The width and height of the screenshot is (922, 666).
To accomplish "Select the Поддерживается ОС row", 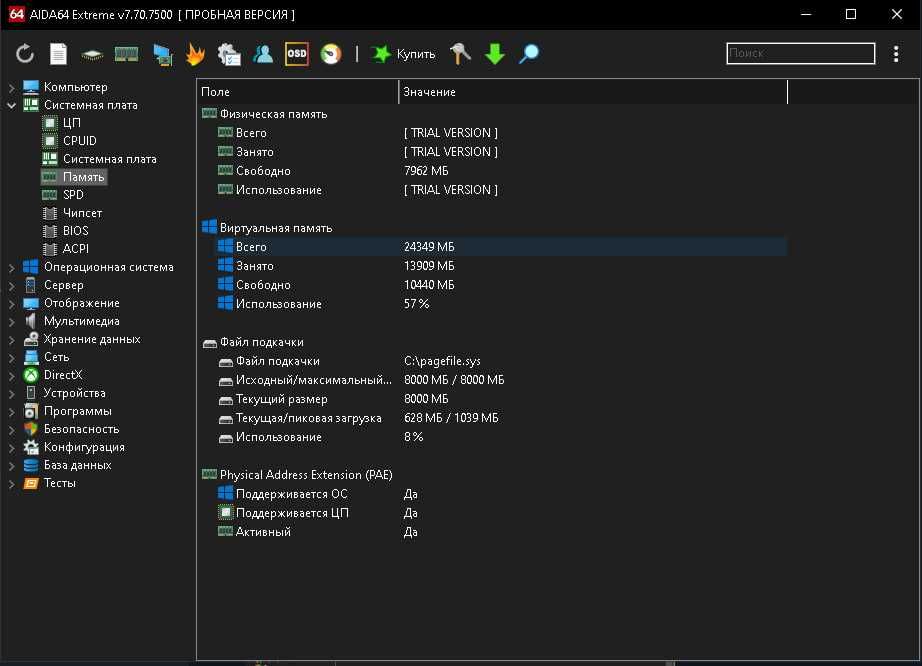I will 493,494.
